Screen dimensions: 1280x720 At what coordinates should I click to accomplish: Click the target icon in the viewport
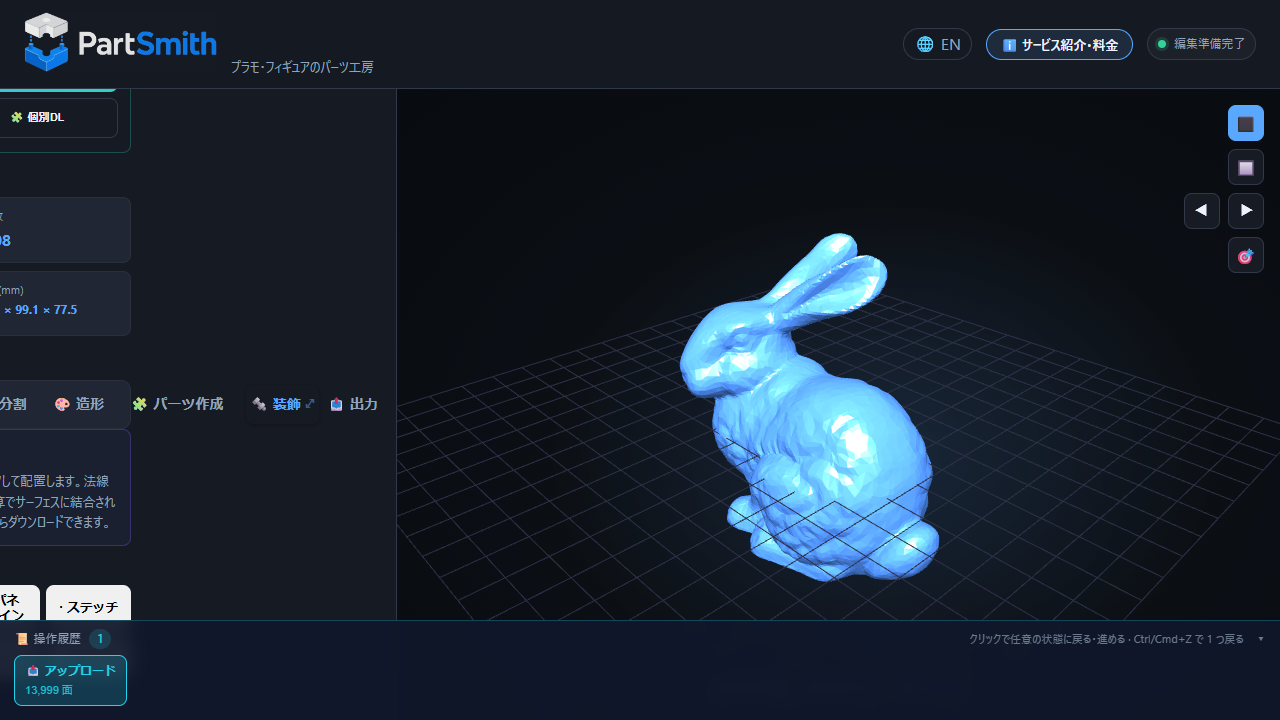tap(1246, 255)
